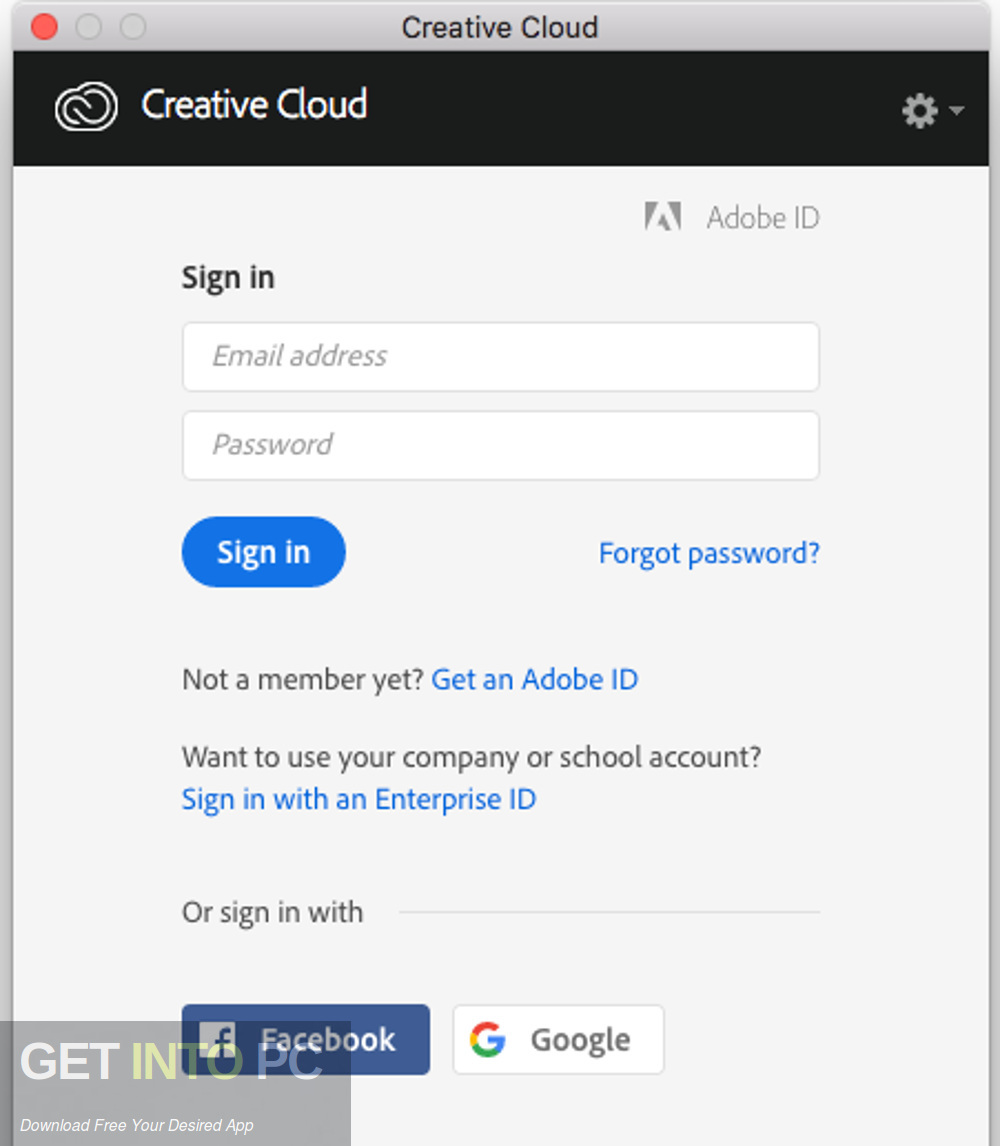Expand the arrow beside the gear
This screenshot has width=1000, height=1146.
[956, 110]
